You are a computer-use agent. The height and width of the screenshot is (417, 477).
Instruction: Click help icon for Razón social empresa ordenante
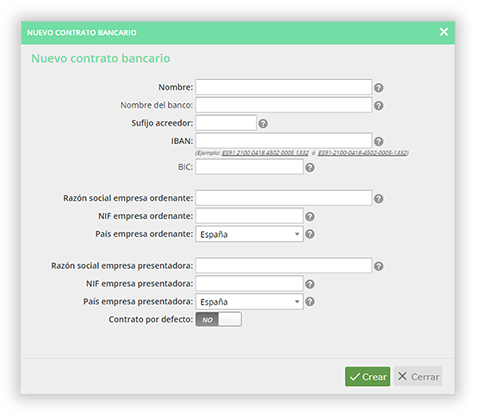coord(378,199)
